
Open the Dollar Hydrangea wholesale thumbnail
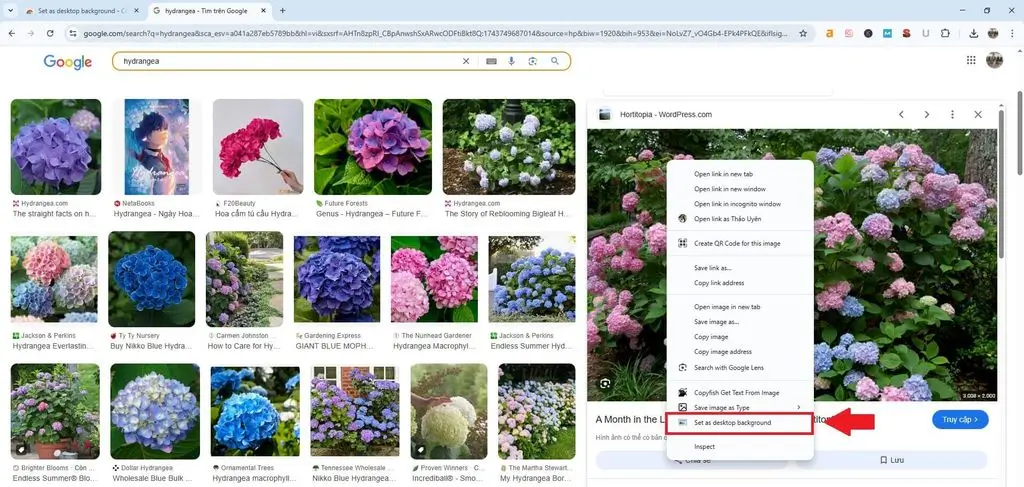point(155,411)
